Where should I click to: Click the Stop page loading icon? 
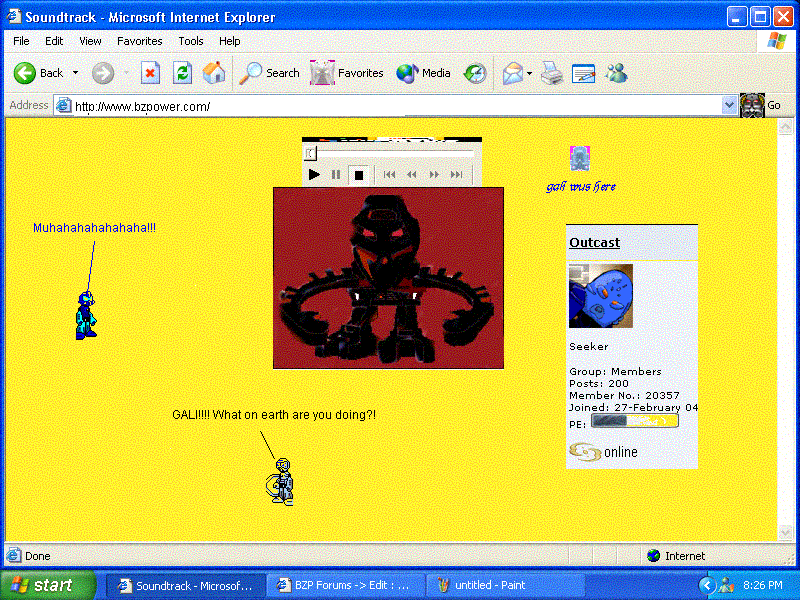150,73
